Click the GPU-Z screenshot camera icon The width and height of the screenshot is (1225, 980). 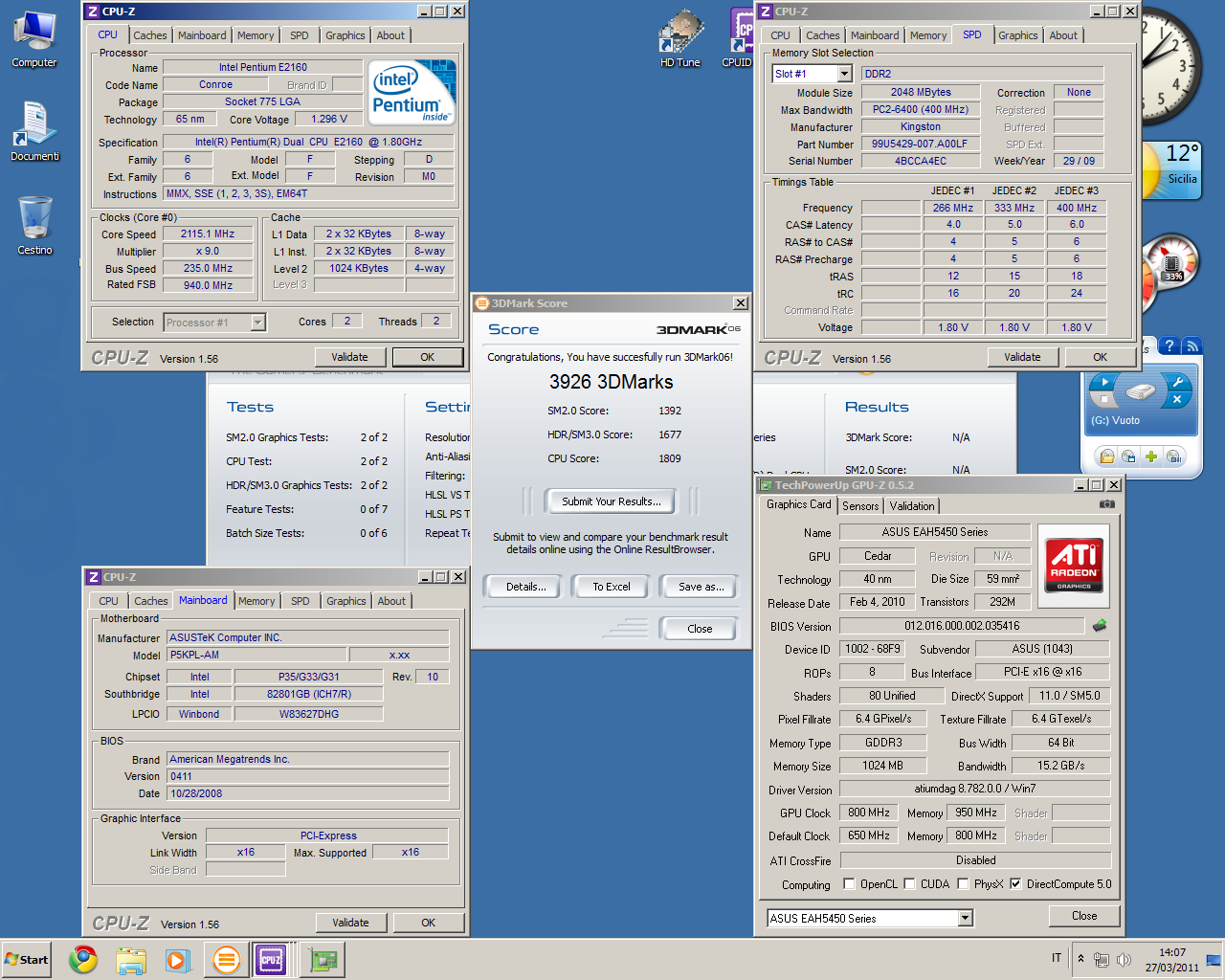point(1107,504)
